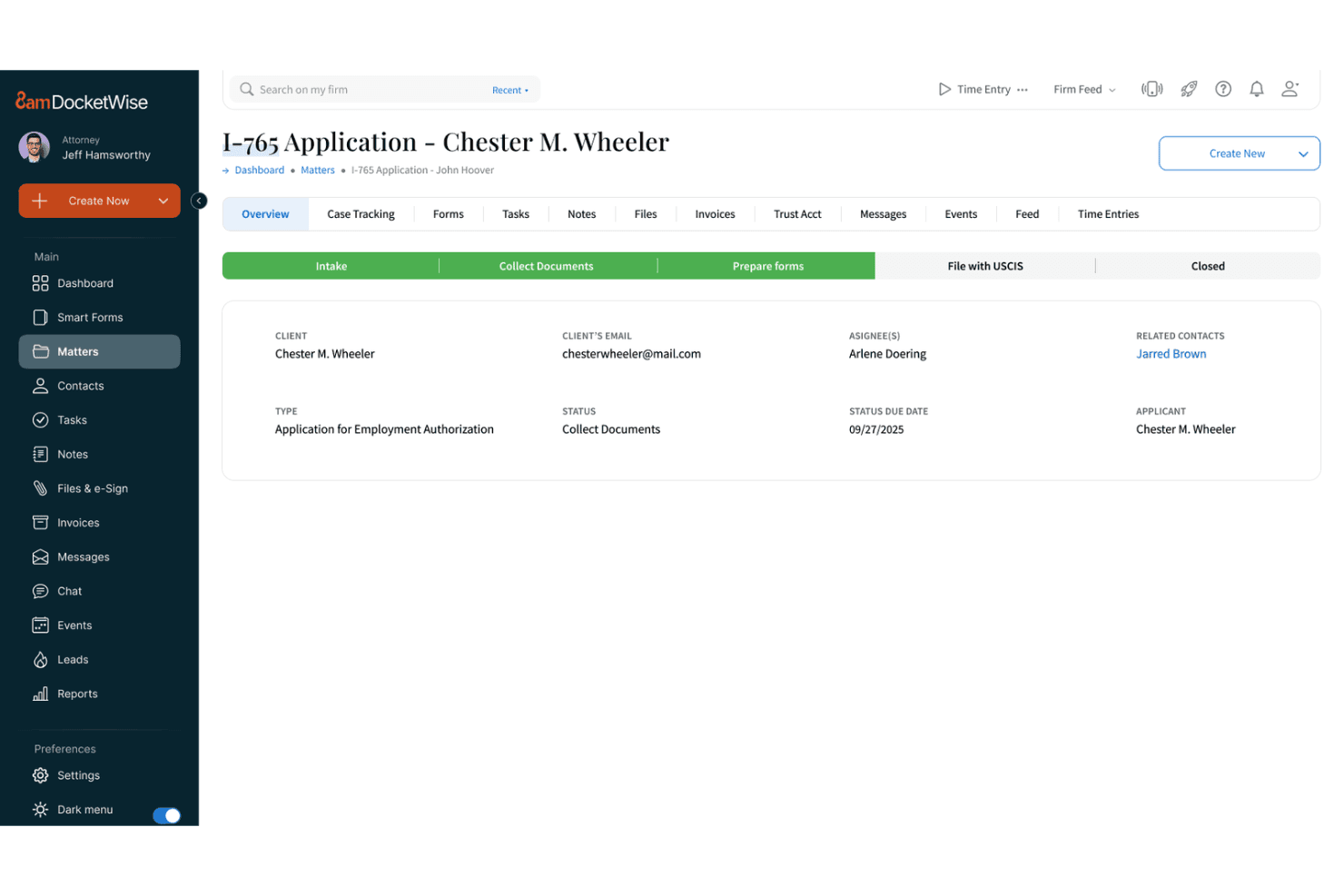Click the Invoices icon in sidebar

(40, 523)
